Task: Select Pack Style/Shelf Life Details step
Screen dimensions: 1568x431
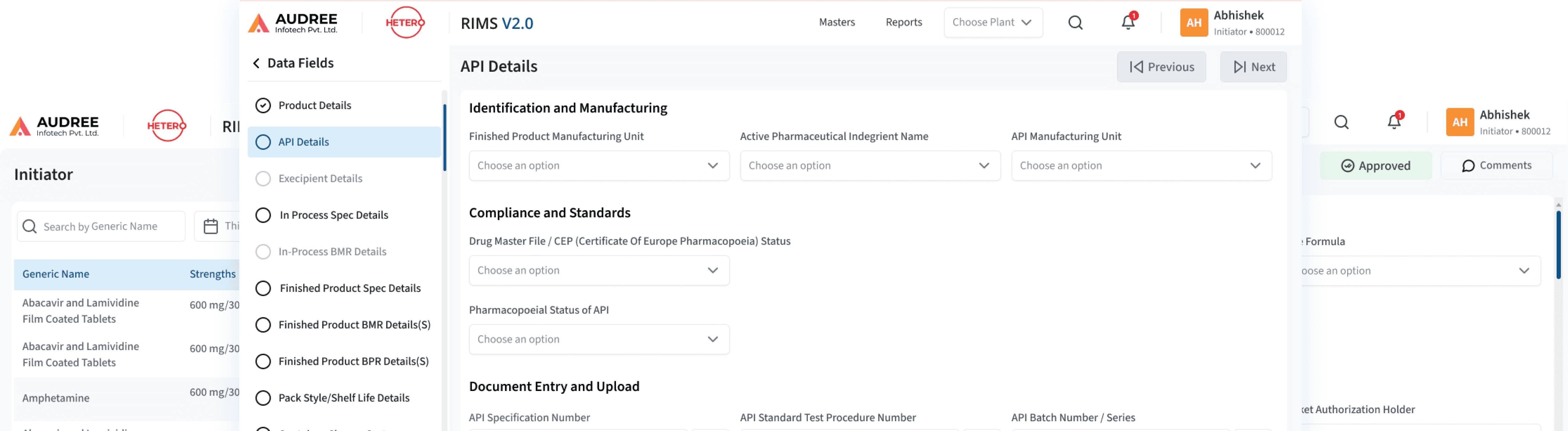Action: click(343, 397)
